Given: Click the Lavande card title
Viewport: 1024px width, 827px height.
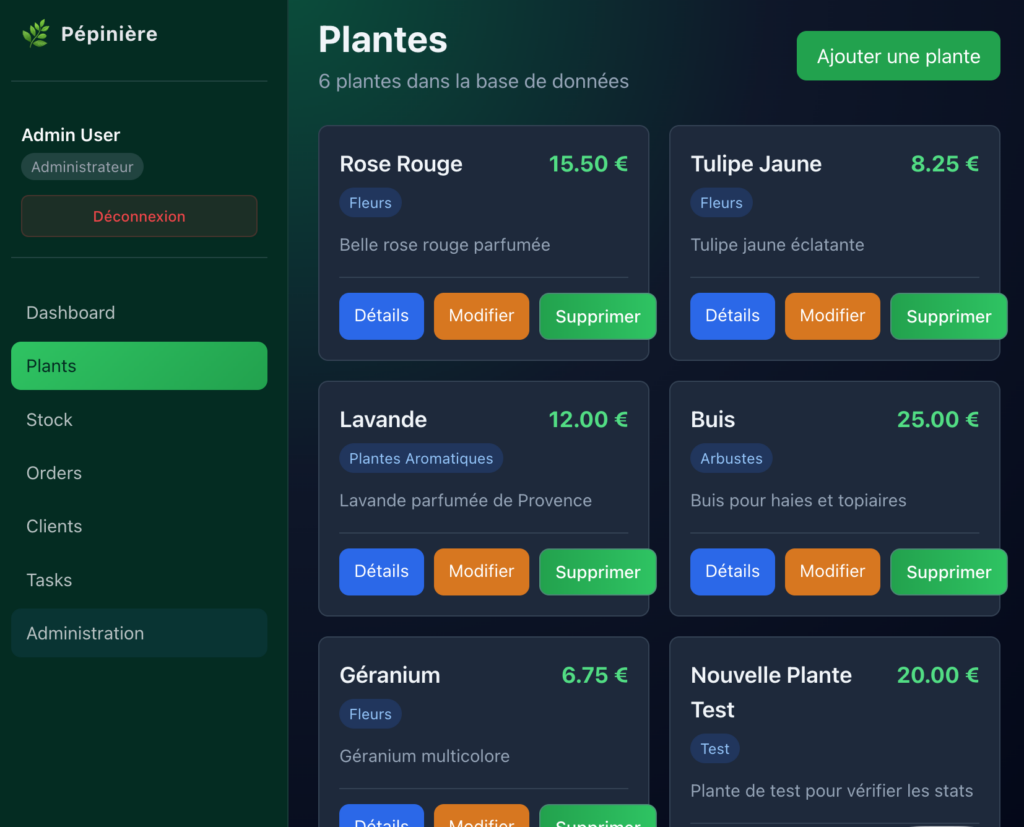Looking at the screenshot, I should coord(383,419).
